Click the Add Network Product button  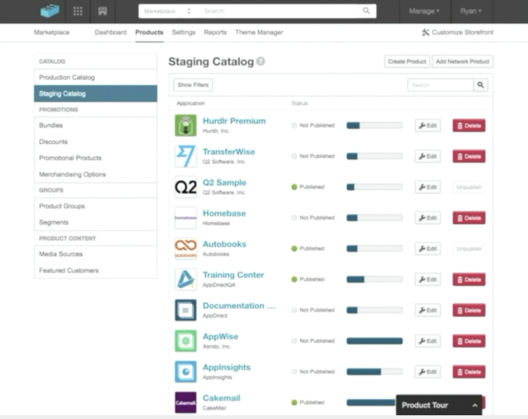coord(462,62)
